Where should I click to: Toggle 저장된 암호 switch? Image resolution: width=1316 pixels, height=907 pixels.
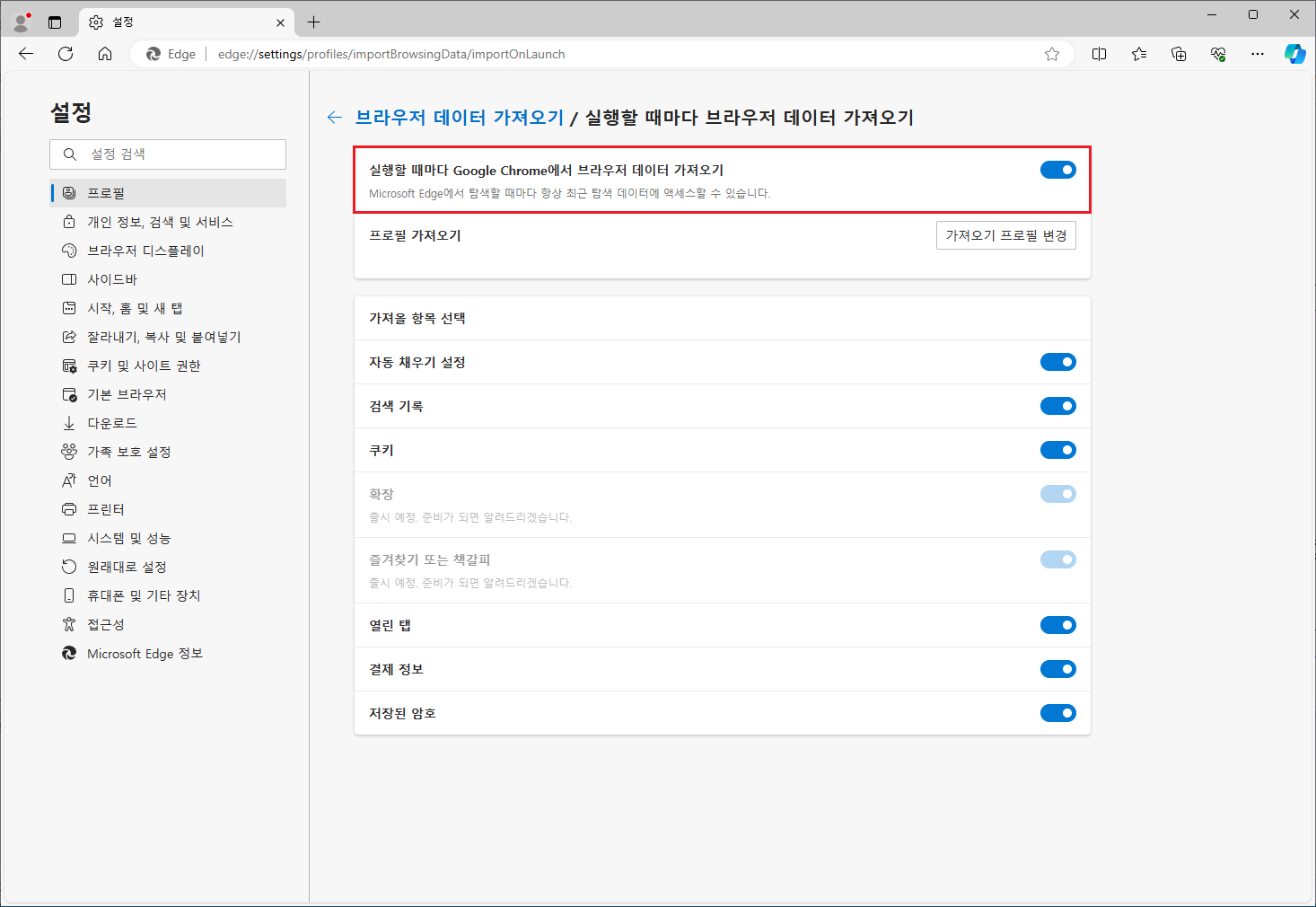[x=1058, y=713]
